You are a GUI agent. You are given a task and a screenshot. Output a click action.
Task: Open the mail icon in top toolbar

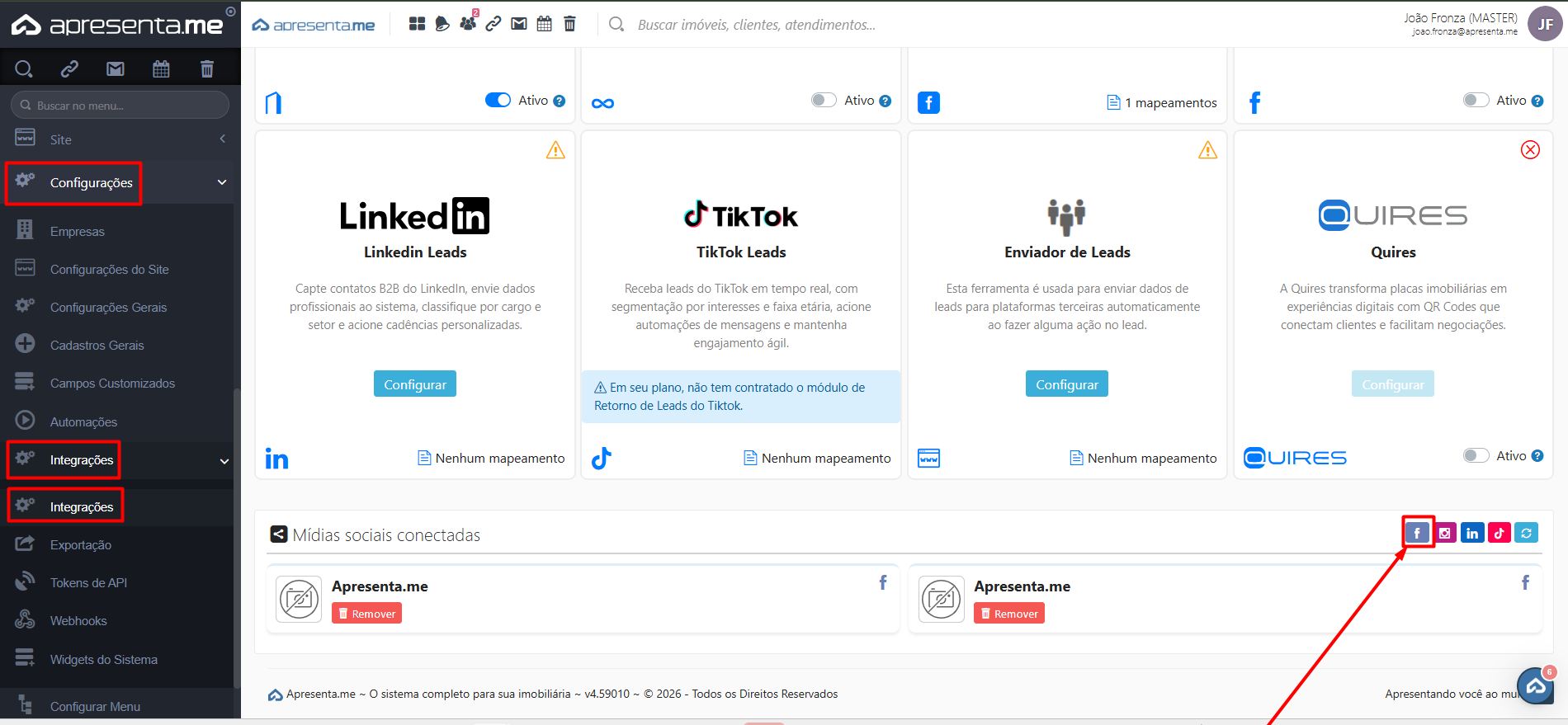(x=519, y=24)
